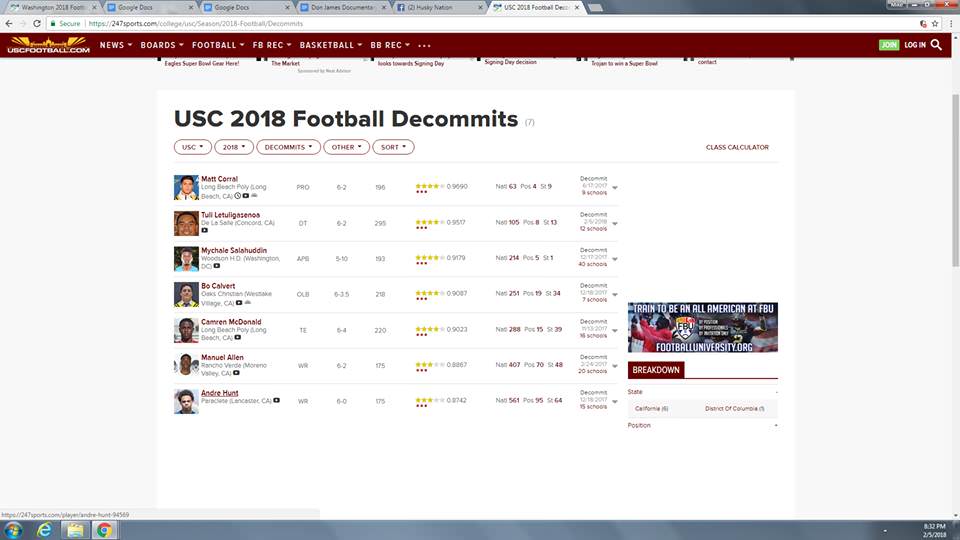Open Bo Calvert's player name link
Screen dimensions: 960x540
[218, 286]
